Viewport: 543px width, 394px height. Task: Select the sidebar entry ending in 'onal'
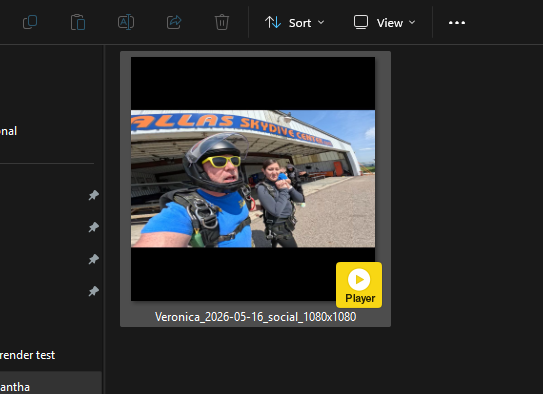click(8, 131)
